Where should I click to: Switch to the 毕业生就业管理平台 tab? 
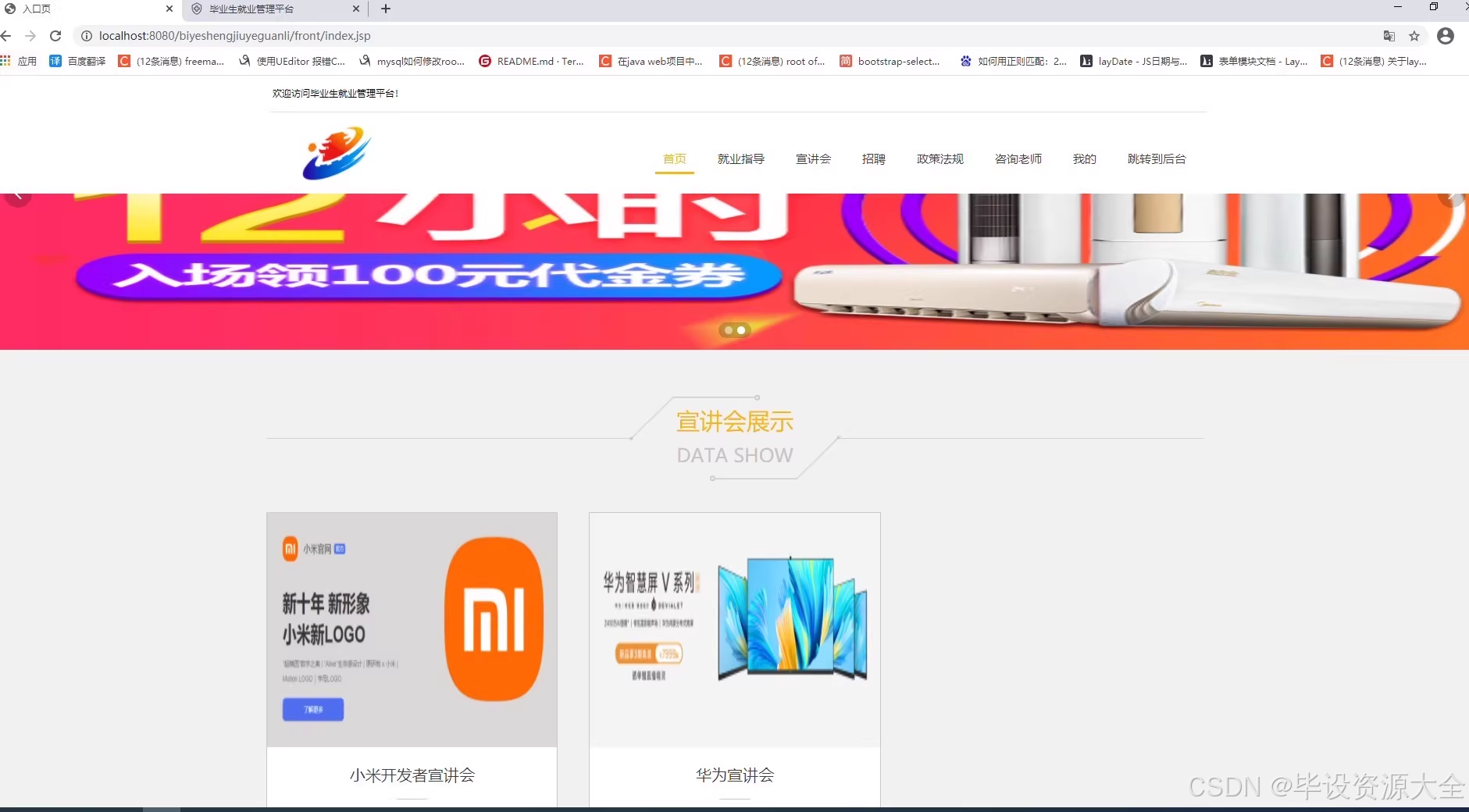(275, 9)
